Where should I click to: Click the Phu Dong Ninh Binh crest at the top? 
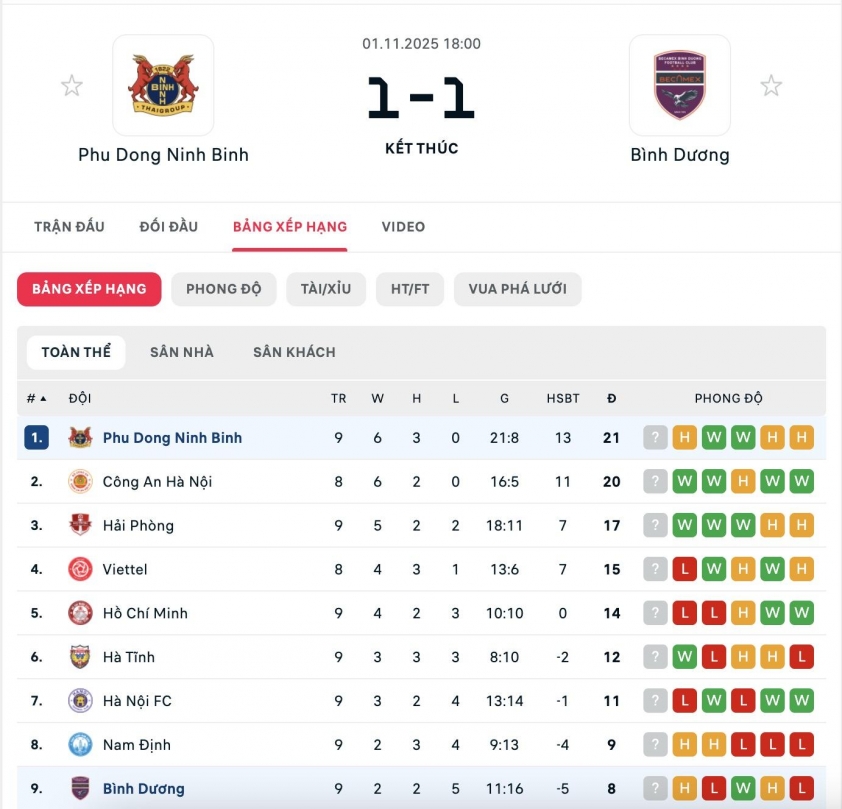(163, 85)
